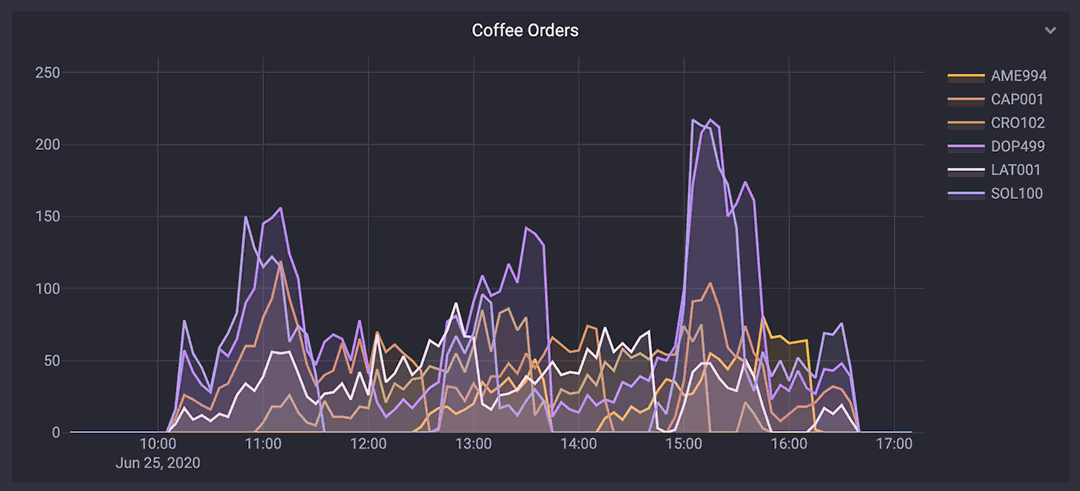
Task: Click the CAP001 orange color line swatch
Action: click(966, 99)
